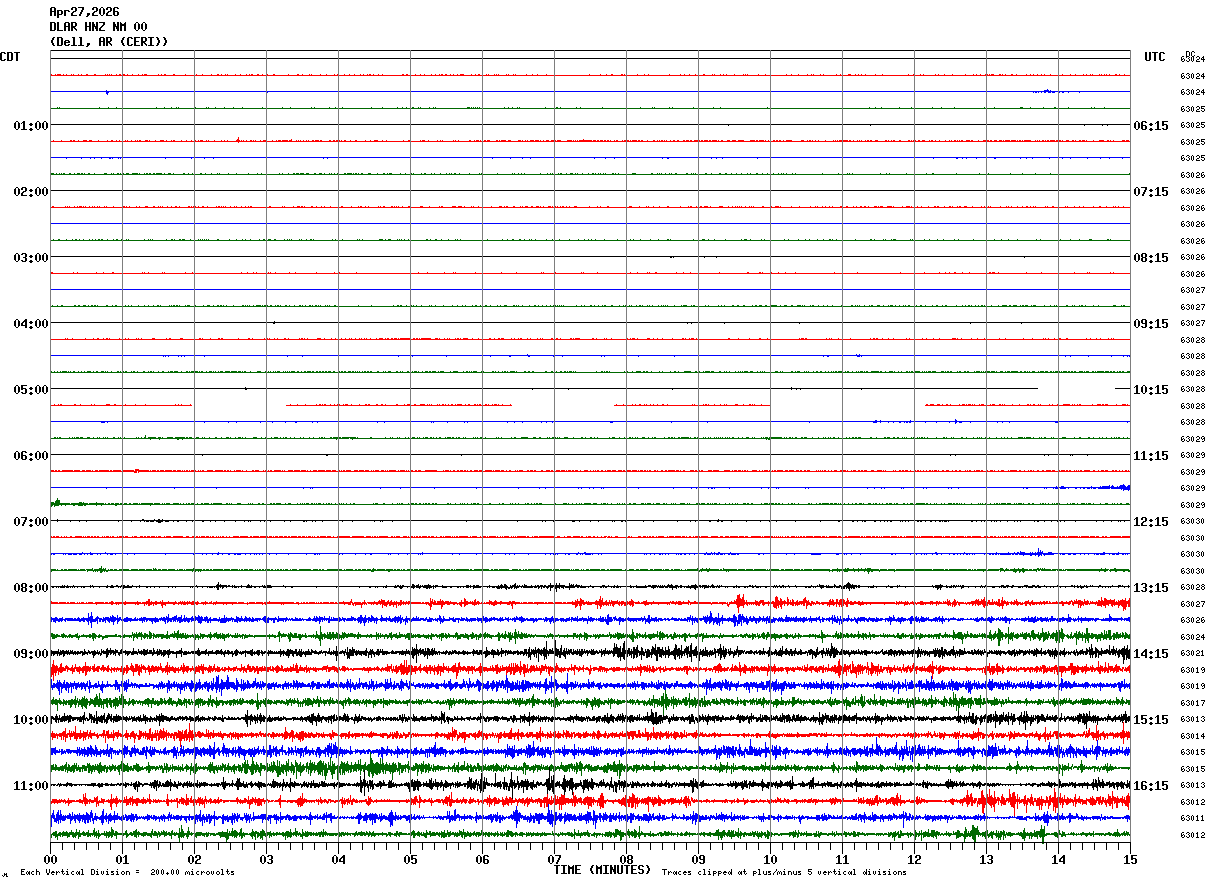Viewport: 1210px width, 886px height.
Task: Click minute tick label 08 on time axis
Action: [x=626, y=859]
